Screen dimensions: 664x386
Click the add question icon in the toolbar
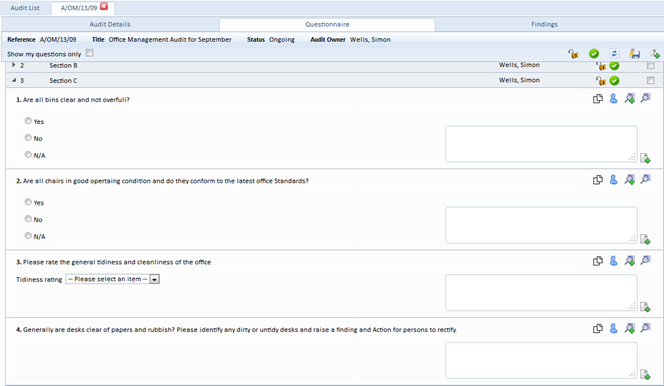655,54
